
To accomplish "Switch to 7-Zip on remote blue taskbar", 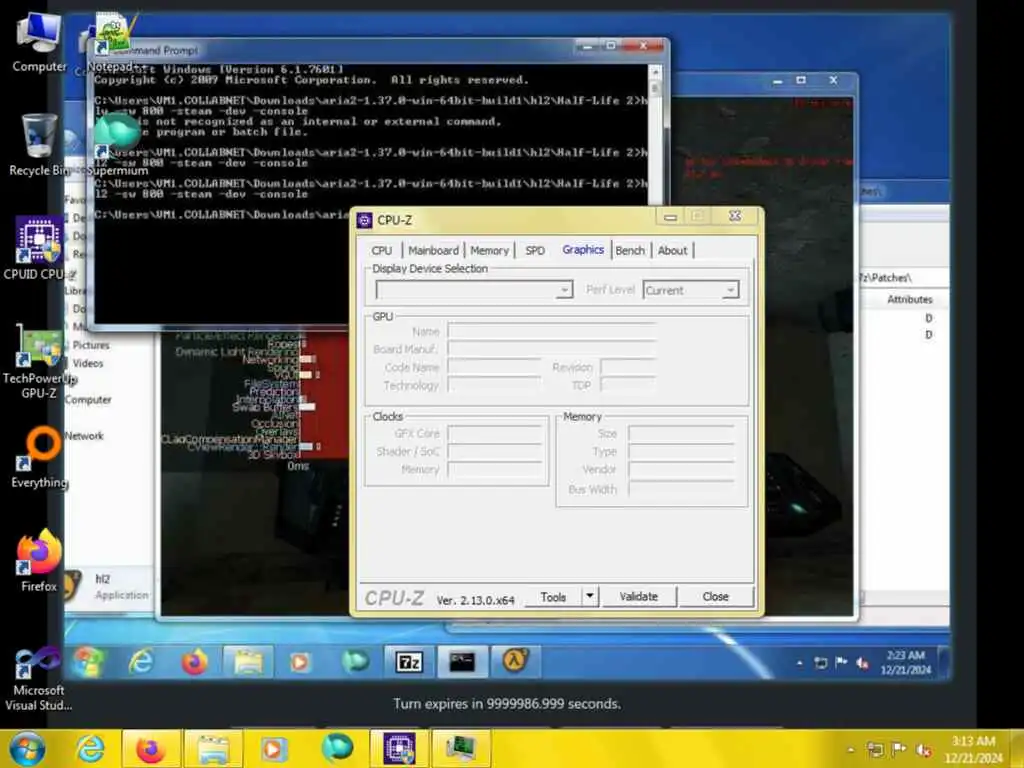I will [x=409, y=662].
